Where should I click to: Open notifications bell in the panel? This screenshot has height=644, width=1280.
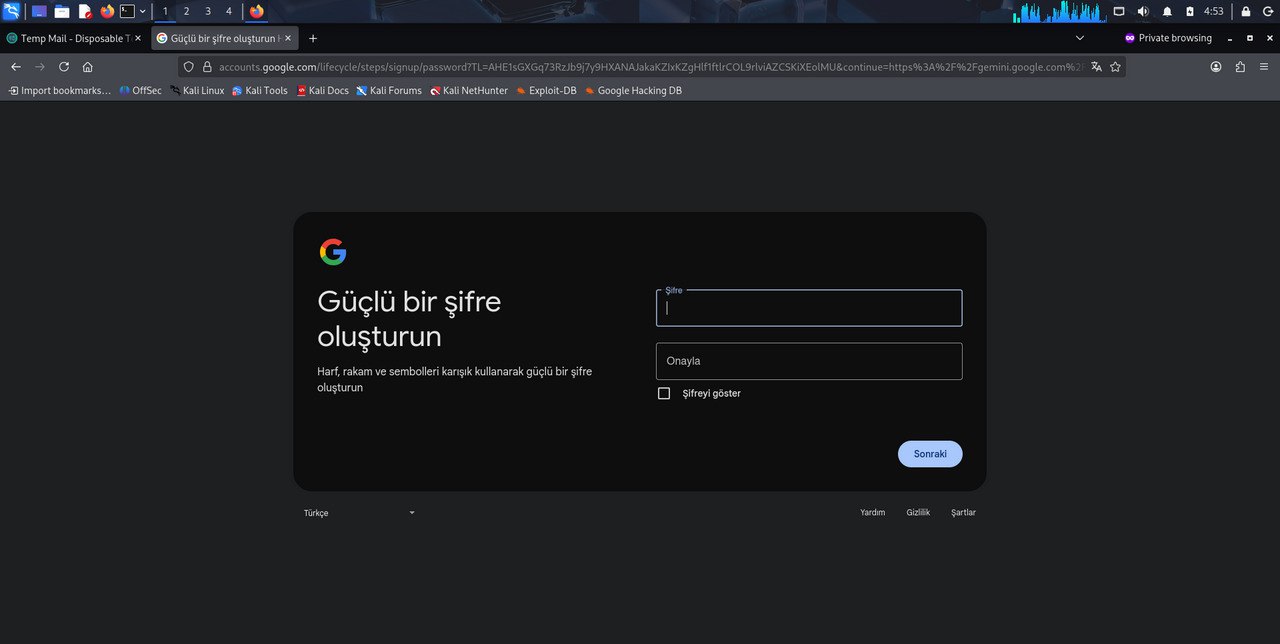1167,11
